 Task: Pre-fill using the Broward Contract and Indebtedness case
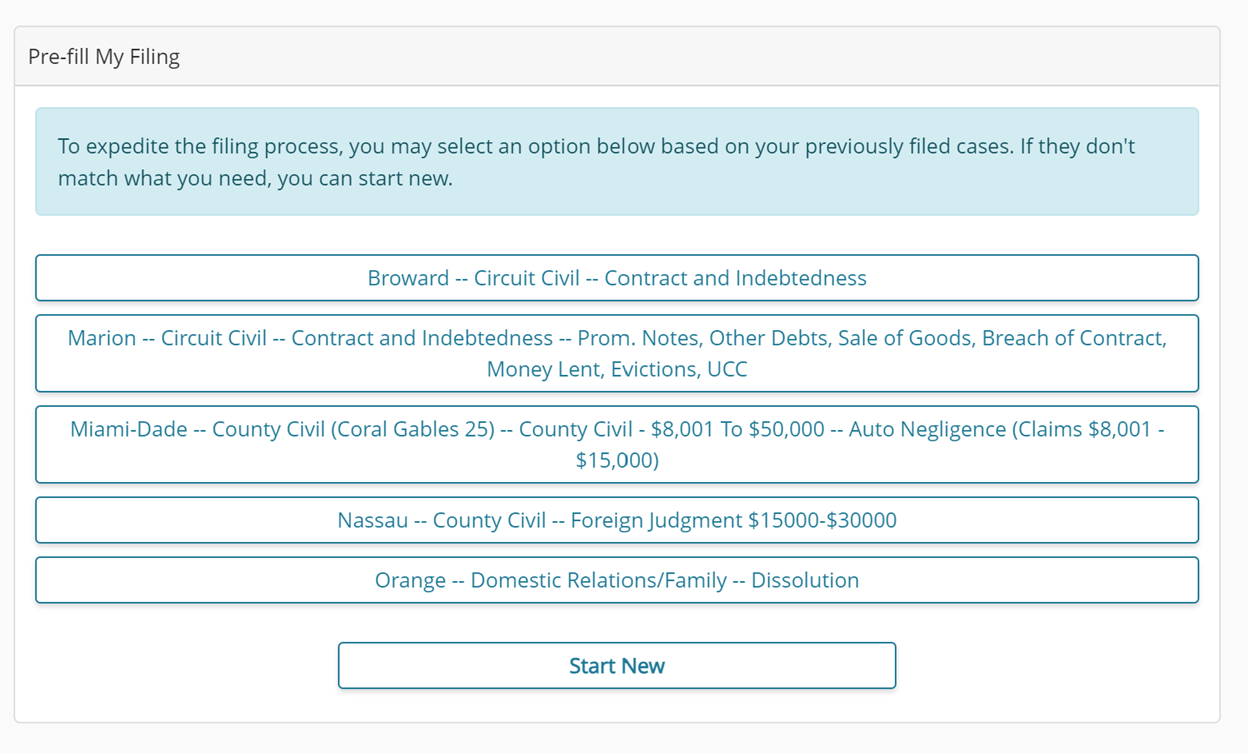click(x=617, y=278)
